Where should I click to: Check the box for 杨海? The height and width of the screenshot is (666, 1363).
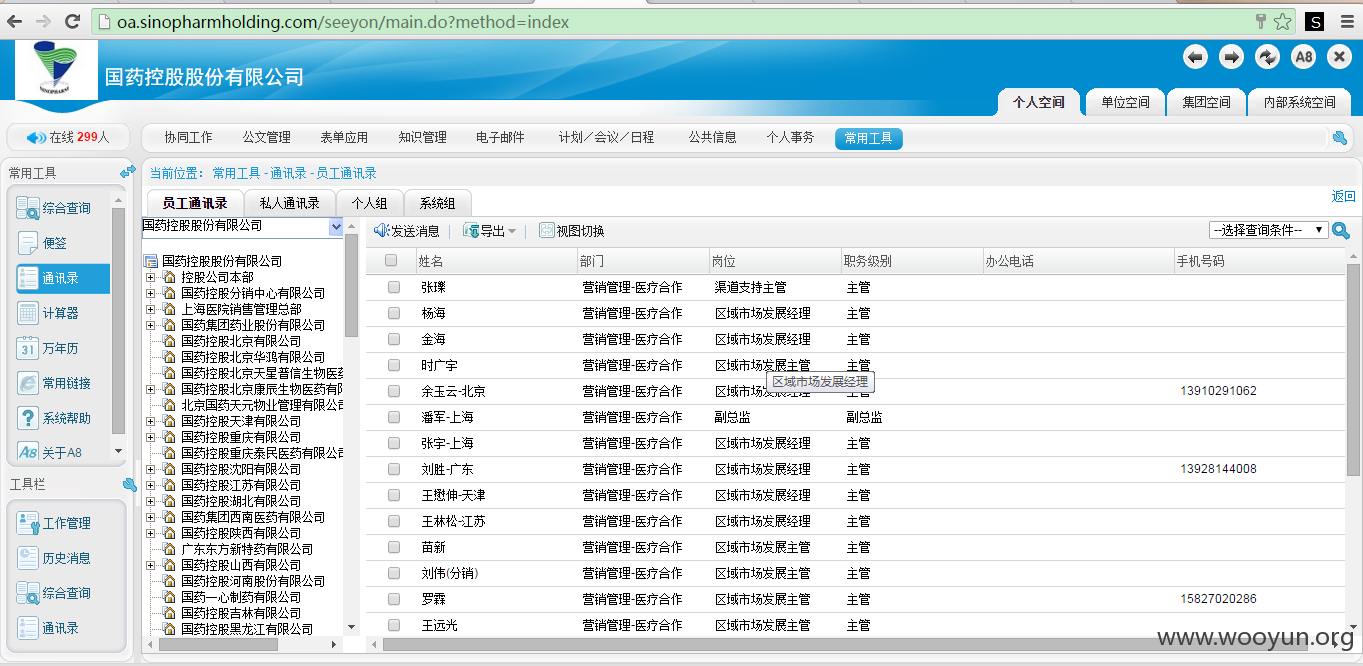click(394, 313)
